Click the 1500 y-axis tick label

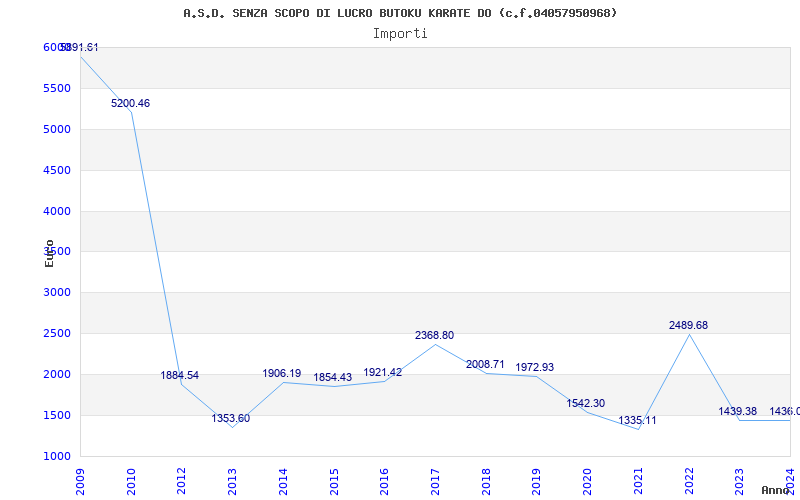pyautogui.click(x=57, y=415)
